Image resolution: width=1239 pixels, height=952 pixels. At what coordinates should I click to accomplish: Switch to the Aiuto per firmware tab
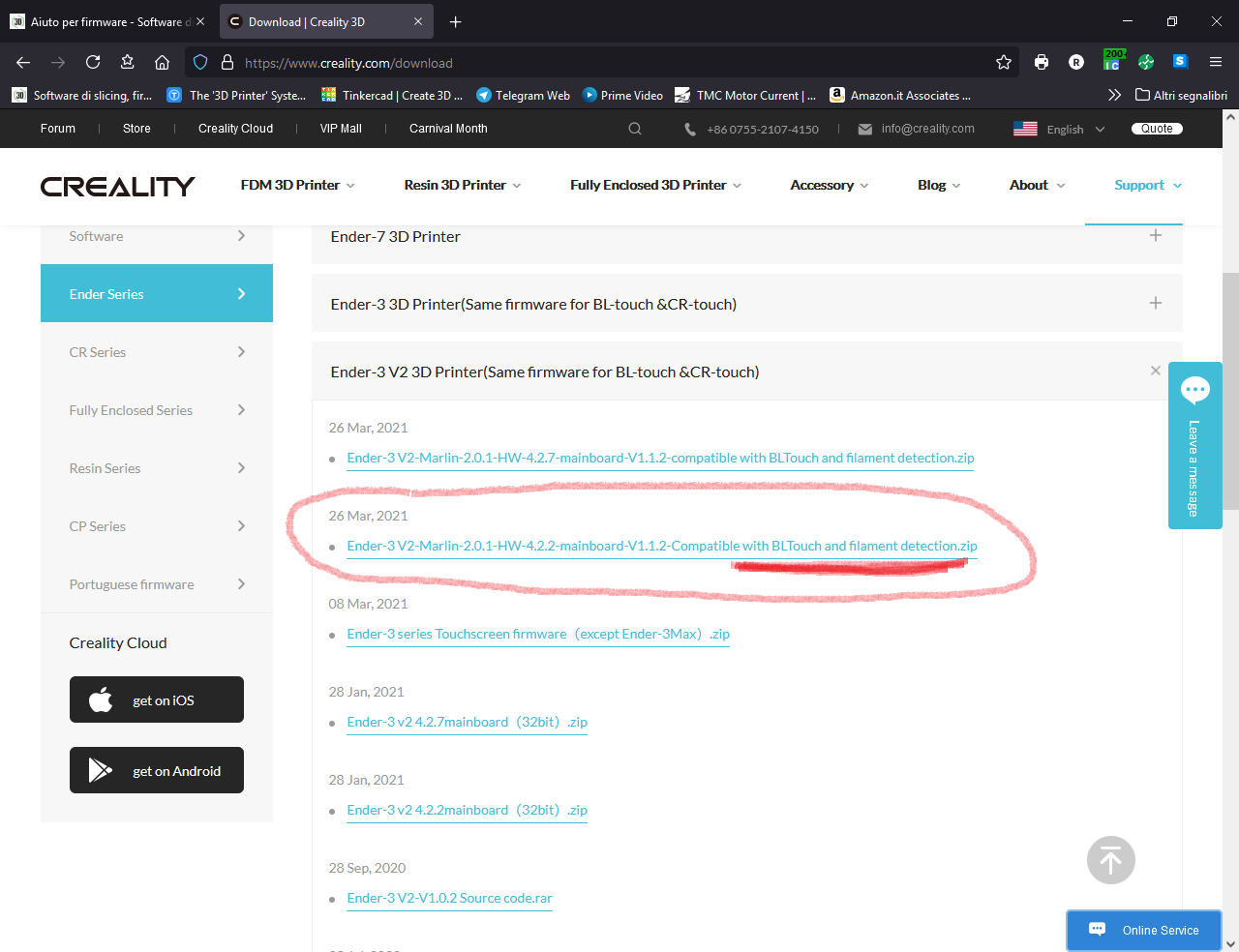(x=106, y=21)
